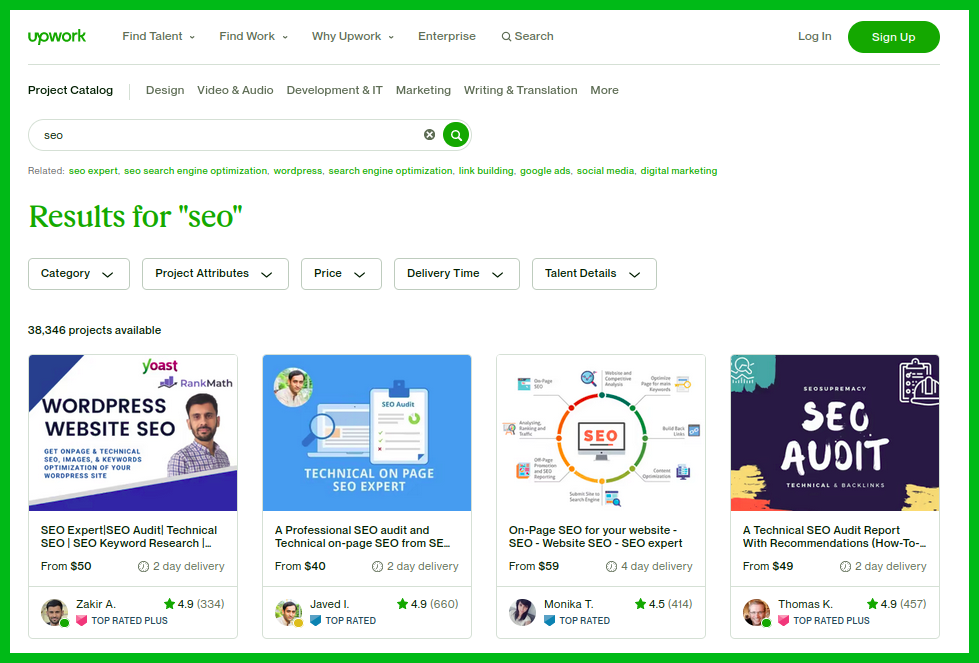Click Zakir A.'s Top Rated Plus badge

(122, 621)
